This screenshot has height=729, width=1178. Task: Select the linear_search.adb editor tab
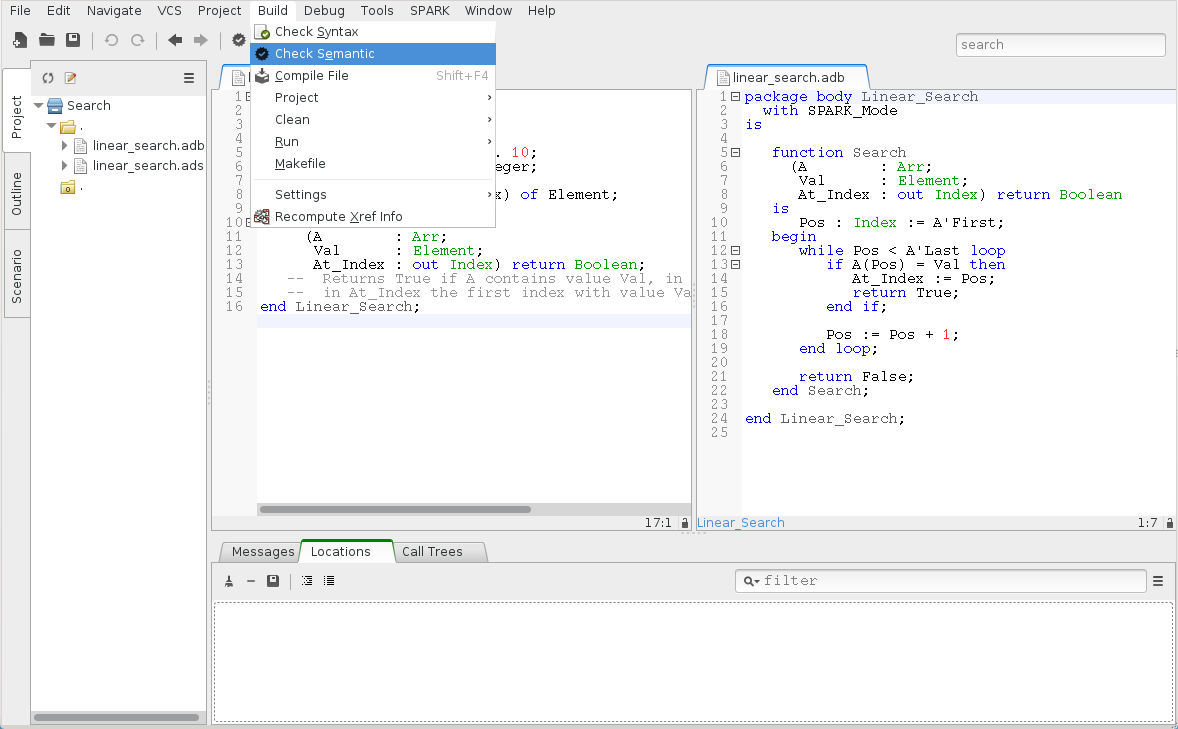coord(788,77)
